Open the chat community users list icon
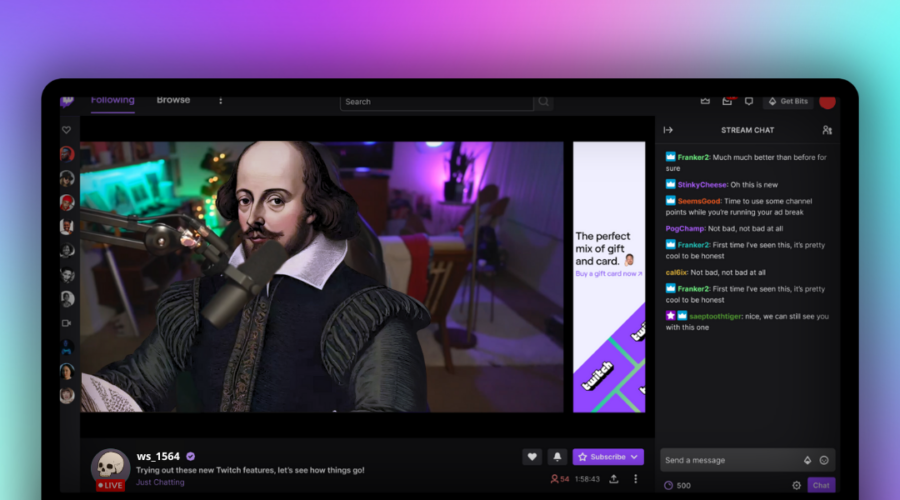 tap(827, 130)
